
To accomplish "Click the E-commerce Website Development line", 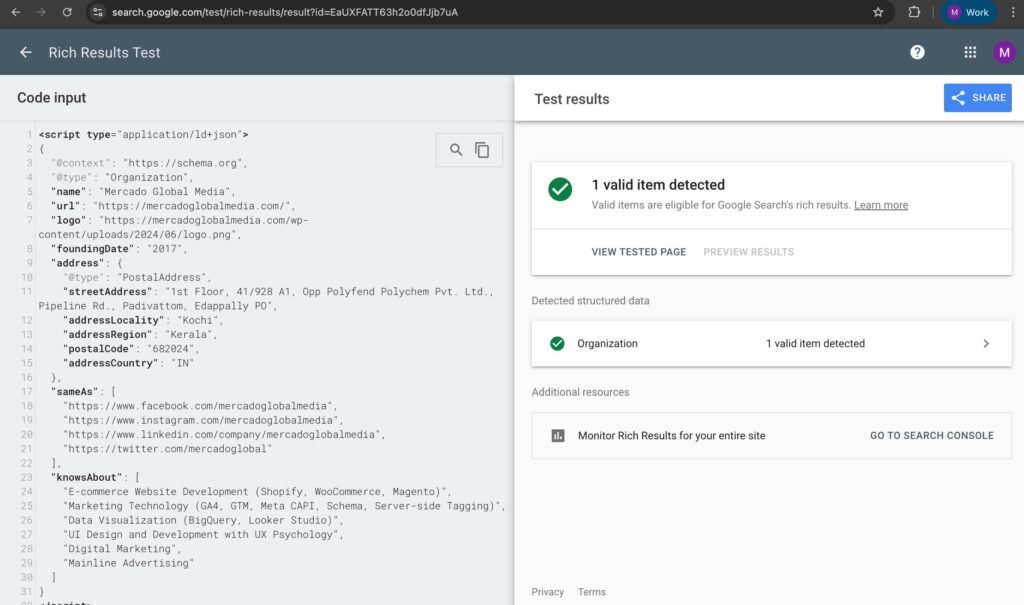I will pyautogui.click(x=257, y=491).
